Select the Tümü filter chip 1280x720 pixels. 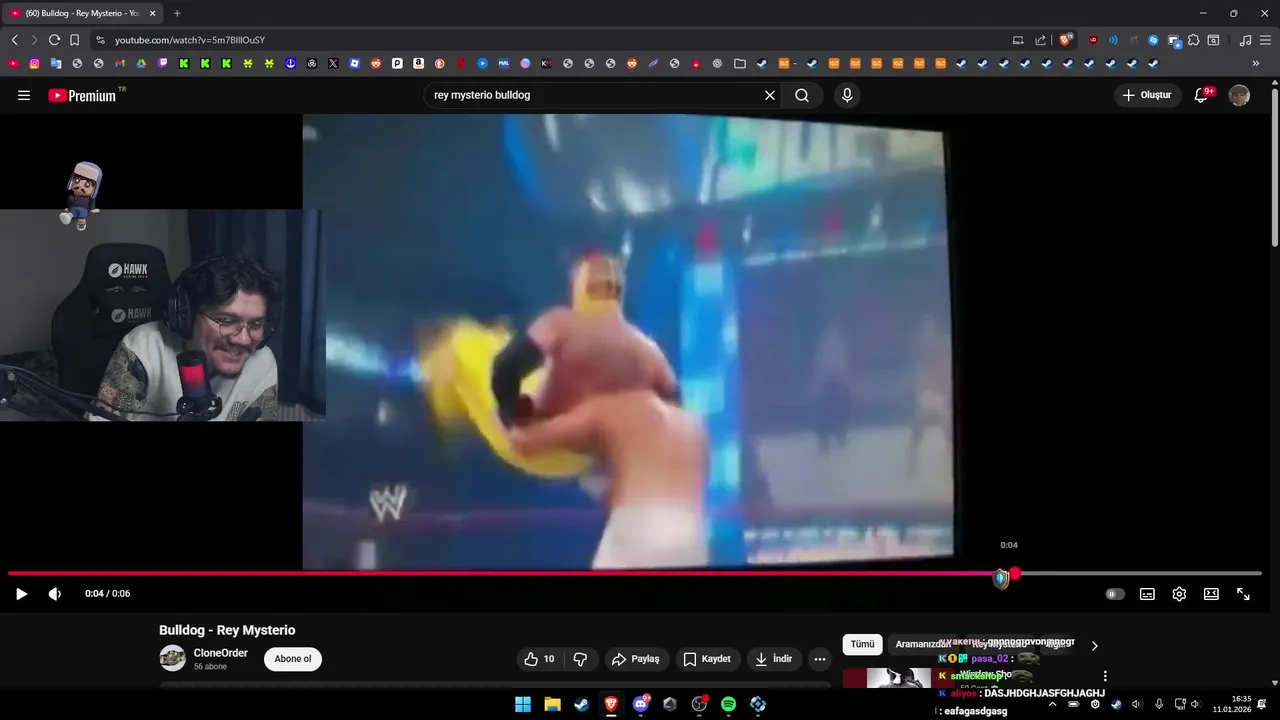pos(862,645)
